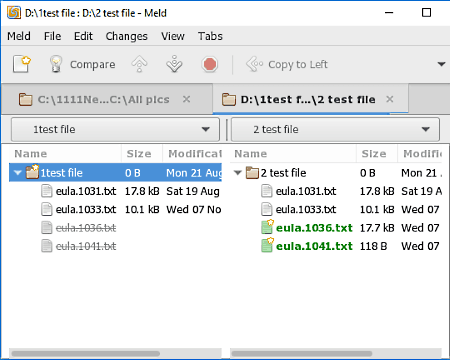
Task: Click greyed file icon of left eula.1041.txt
Action: coord(47,246)
